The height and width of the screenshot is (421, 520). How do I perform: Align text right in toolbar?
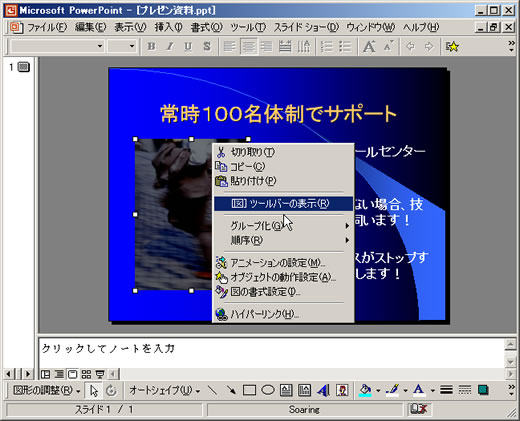click(x=266, y=46)
